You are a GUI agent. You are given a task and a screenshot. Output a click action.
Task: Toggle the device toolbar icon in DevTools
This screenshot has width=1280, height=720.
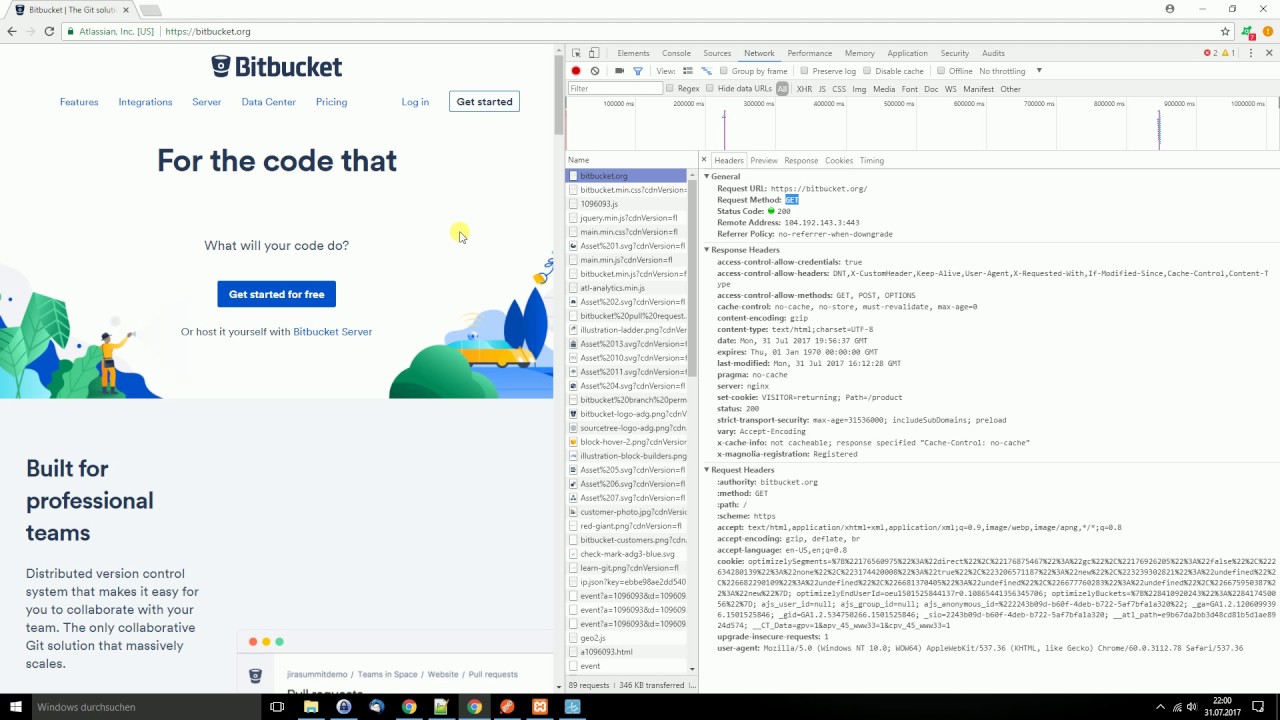[x=593, y=53]
